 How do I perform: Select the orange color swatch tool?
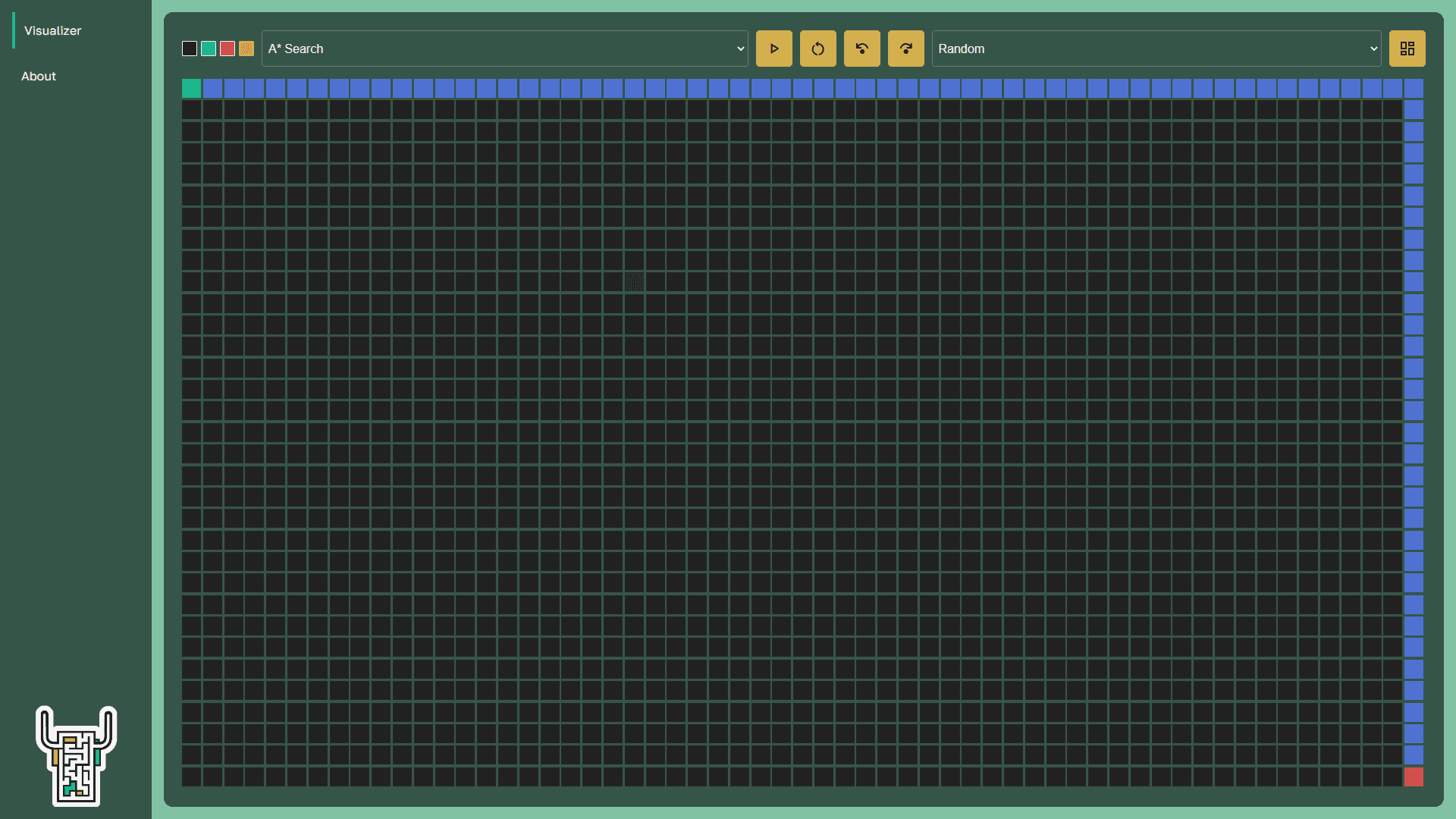pyautogui.click(x=246, y=48)
